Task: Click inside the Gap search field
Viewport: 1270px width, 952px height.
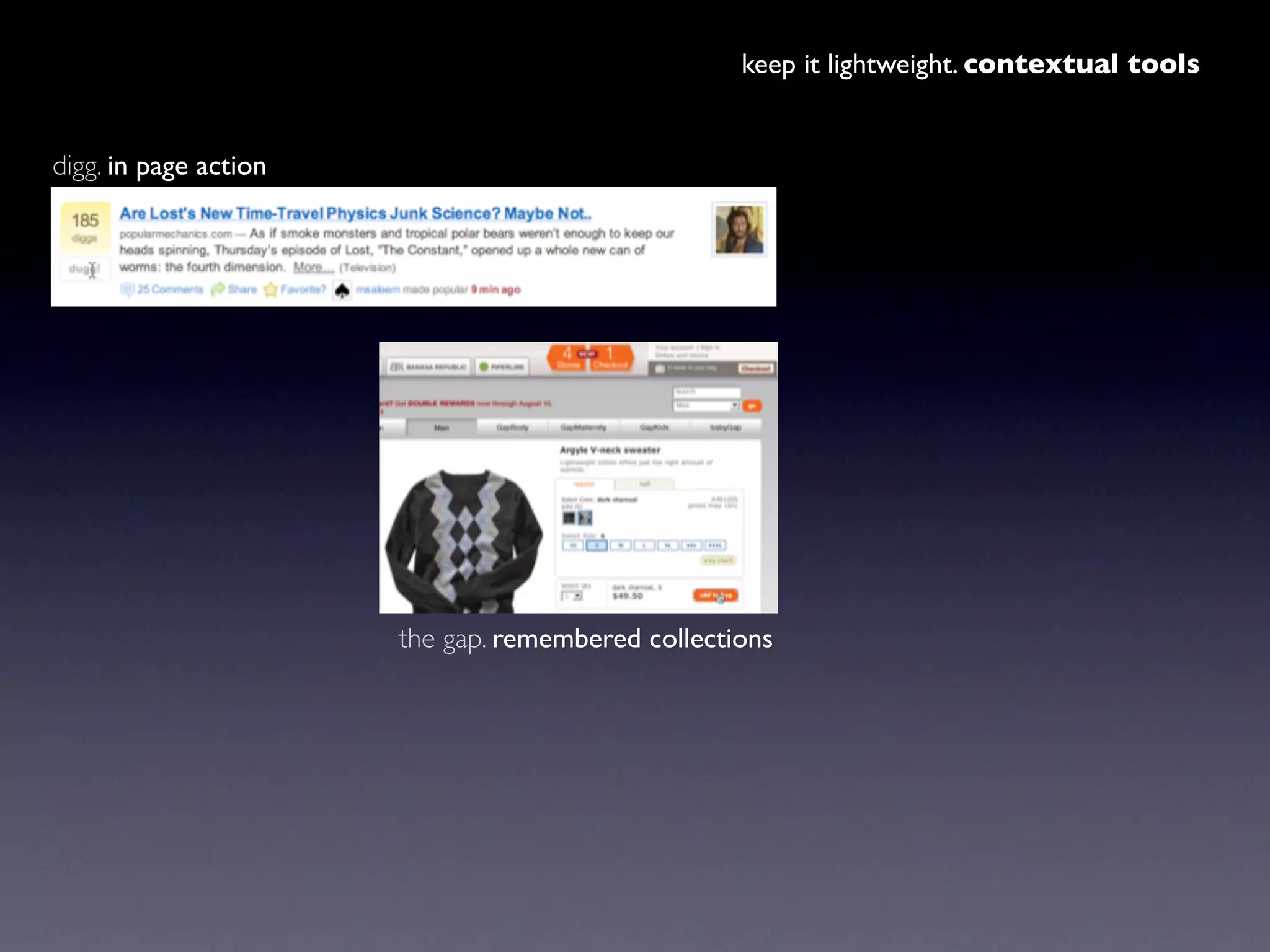Action: coord(706,392)
